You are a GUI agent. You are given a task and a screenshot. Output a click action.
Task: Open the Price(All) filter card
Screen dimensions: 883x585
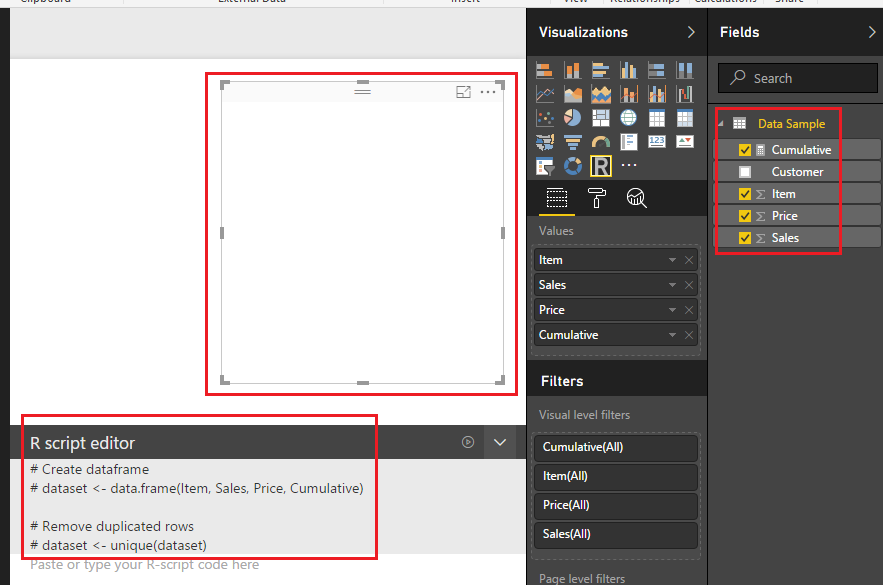click(616, 505)
